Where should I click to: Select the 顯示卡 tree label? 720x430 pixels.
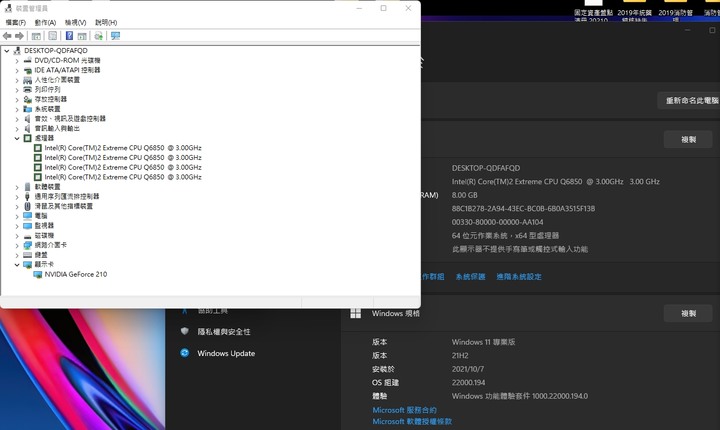(x=44, y=265)
